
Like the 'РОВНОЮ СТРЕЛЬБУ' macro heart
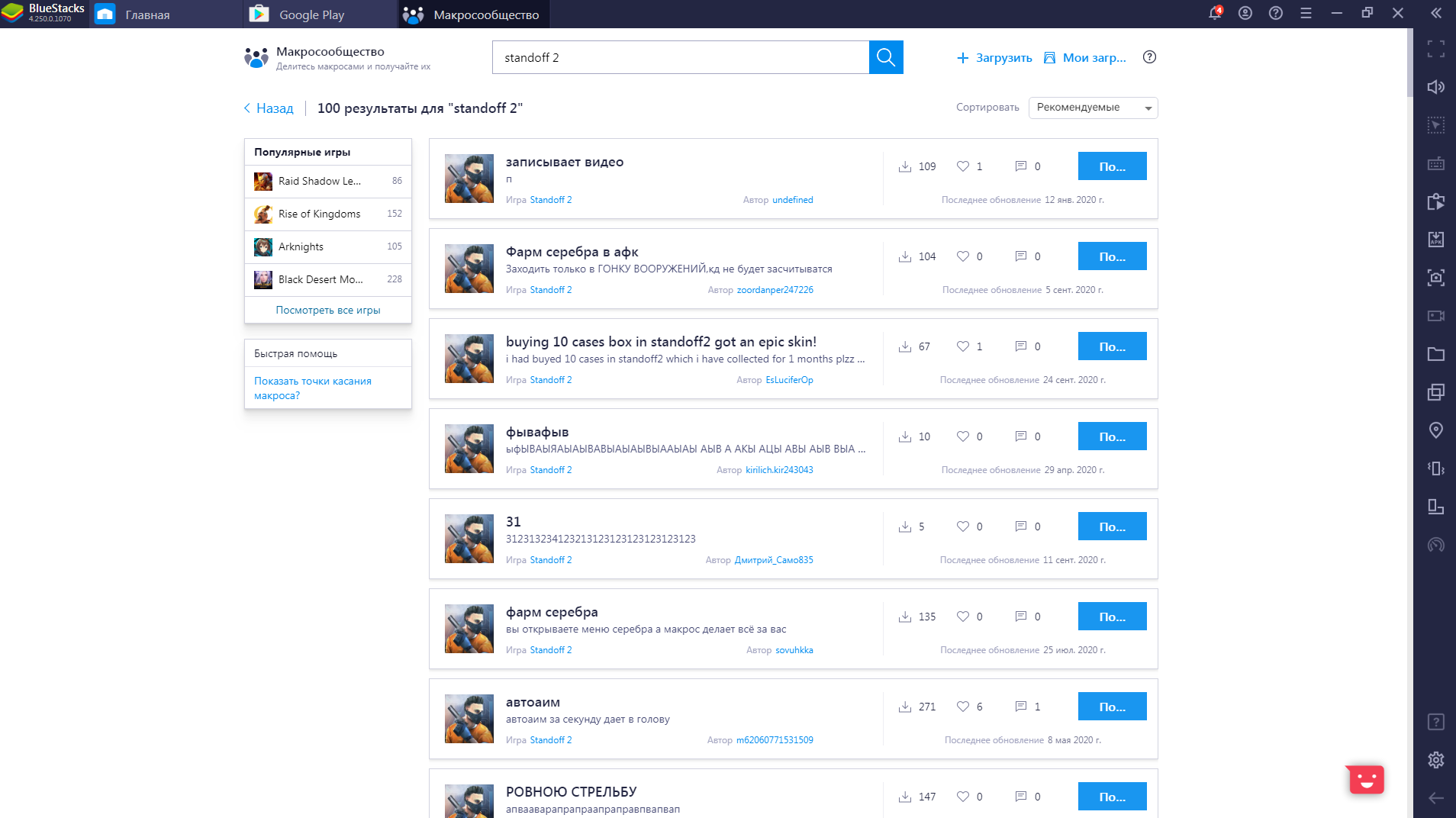click(x=963, y=797)
